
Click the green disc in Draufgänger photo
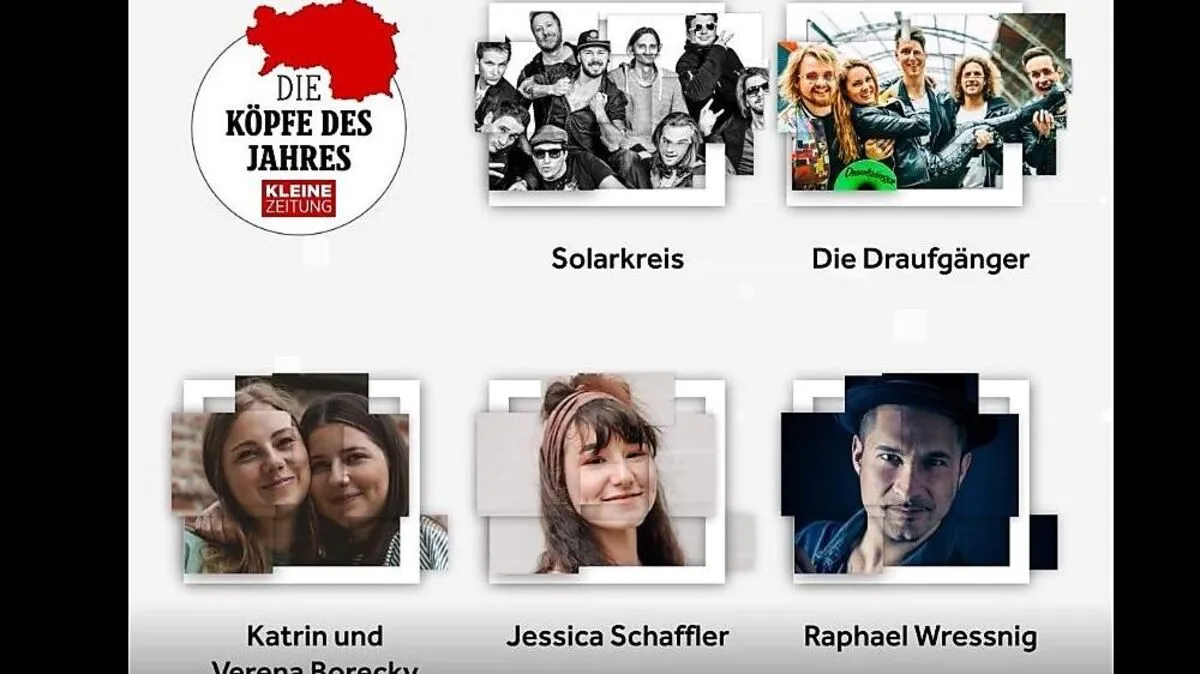click(864, 175)
